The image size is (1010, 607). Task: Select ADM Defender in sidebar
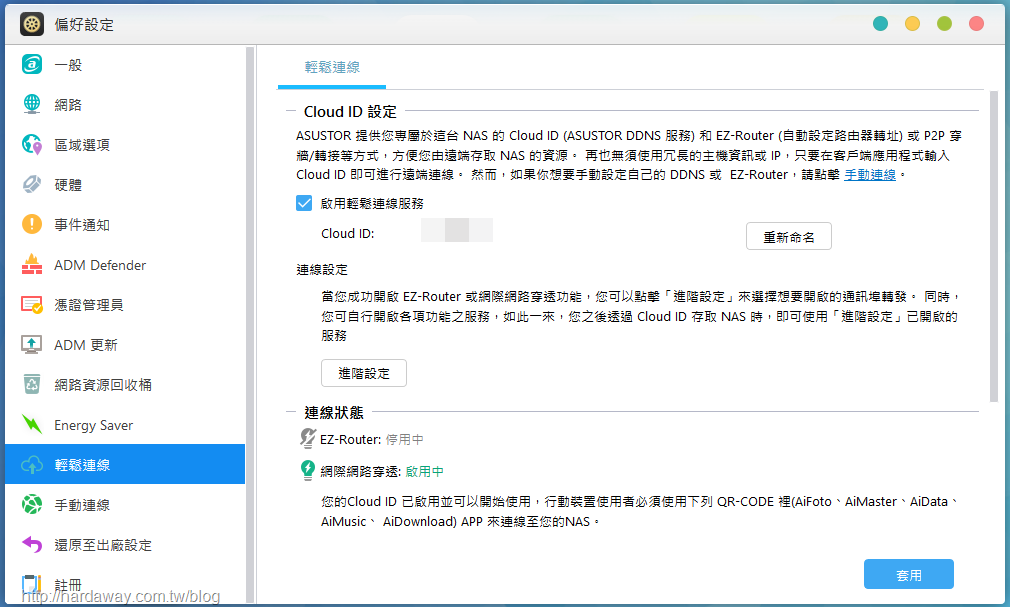pyautogui.click(x=125, y=264)
